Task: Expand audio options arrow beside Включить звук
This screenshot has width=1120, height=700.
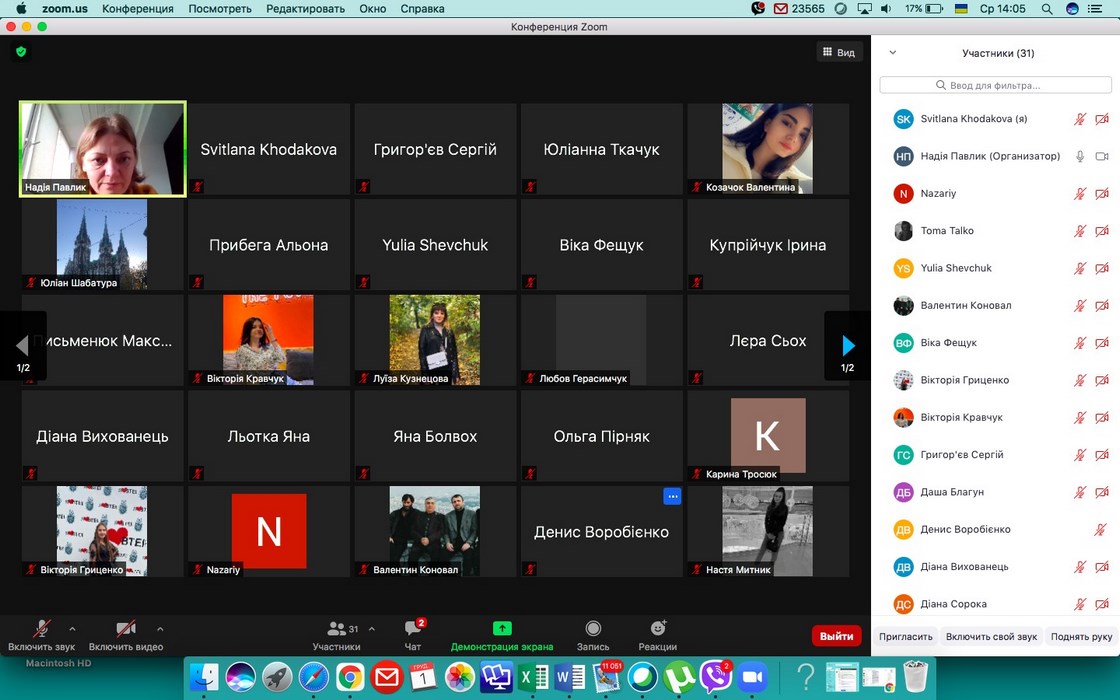Action: (x=72, y=629)
